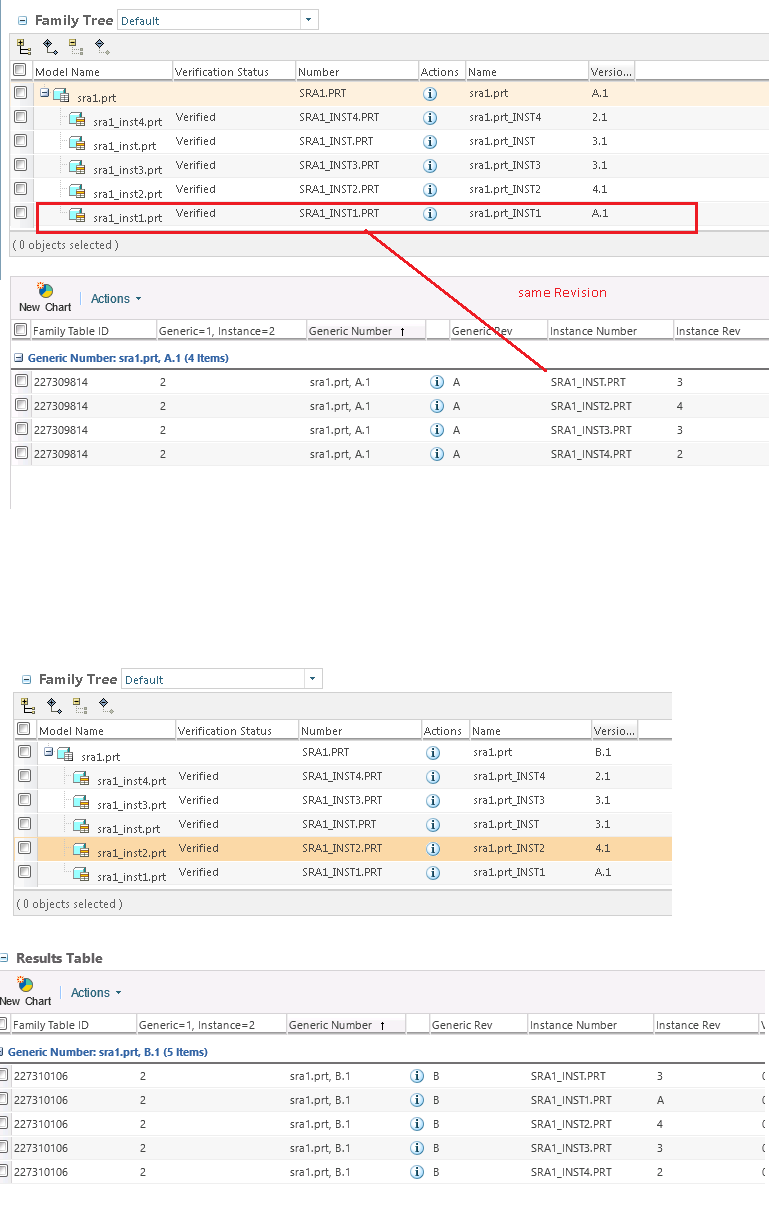Viewport: 769px width, 1230px height.
Task: Open info icon for SRA1_INST2.PRT in A.1 tree
Action: [x=430, y=190]
